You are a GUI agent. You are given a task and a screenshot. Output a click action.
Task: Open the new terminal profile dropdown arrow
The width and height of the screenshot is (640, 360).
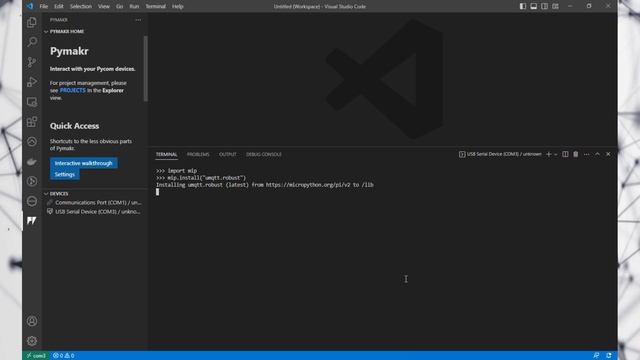click(556, 154)
